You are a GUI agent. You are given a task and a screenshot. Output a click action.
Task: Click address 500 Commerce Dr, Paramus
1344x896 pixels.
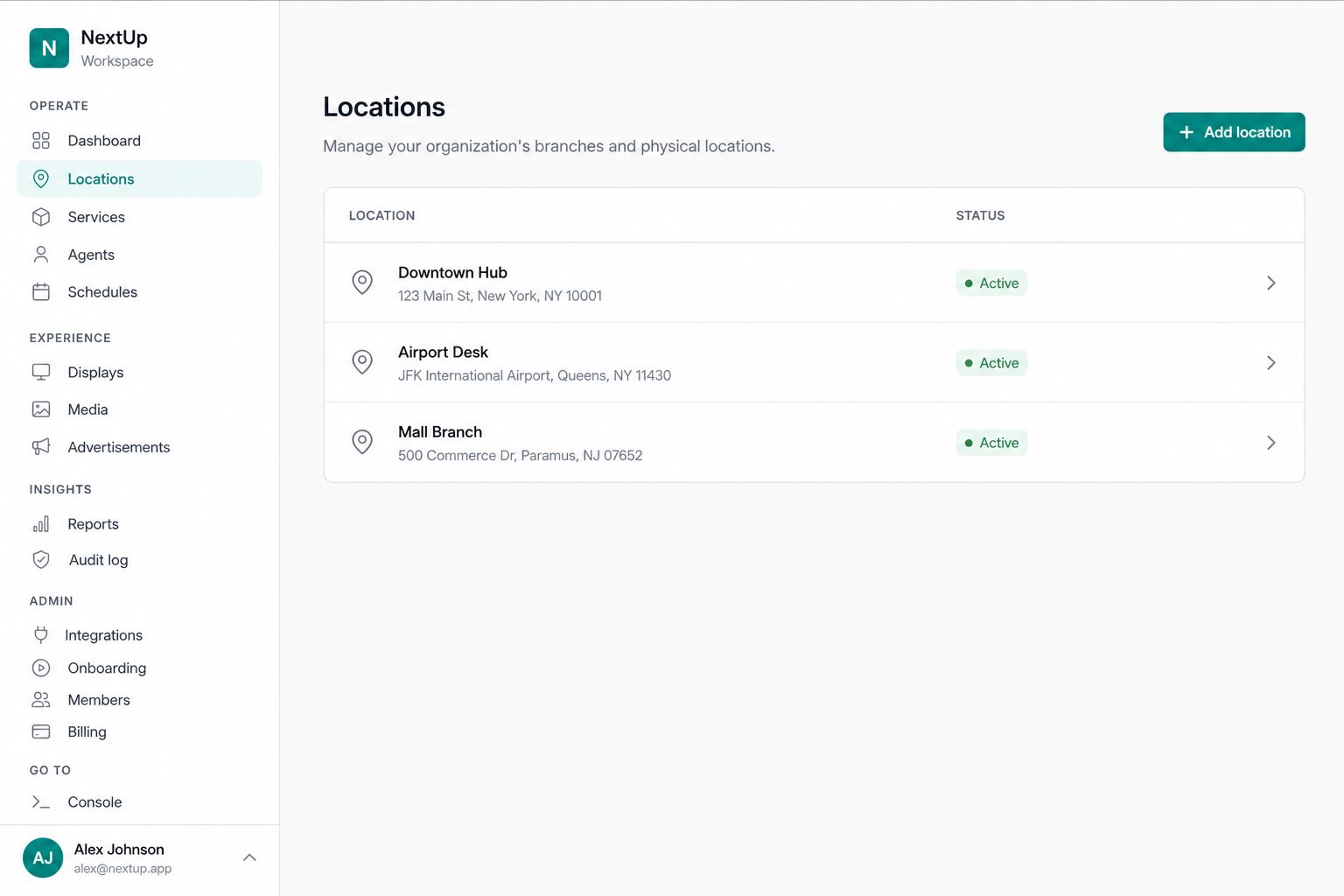click(520, 455)
